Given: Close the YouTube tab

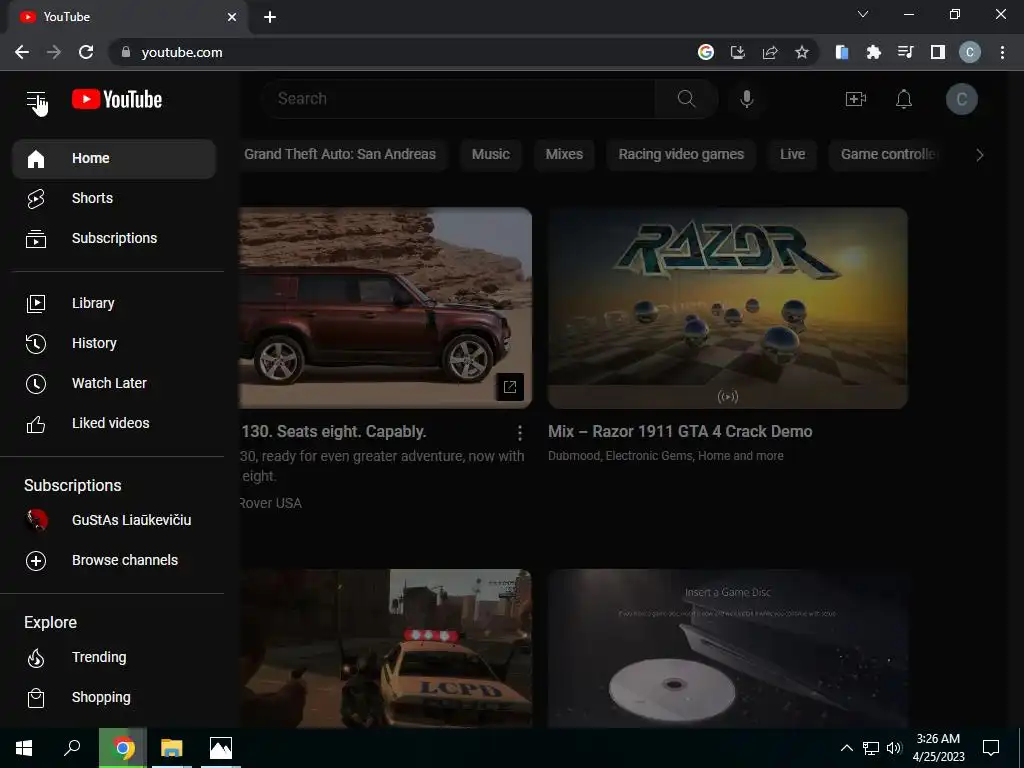Looking at the screenshot, I should pyautogui.click(x=232, y=17).
